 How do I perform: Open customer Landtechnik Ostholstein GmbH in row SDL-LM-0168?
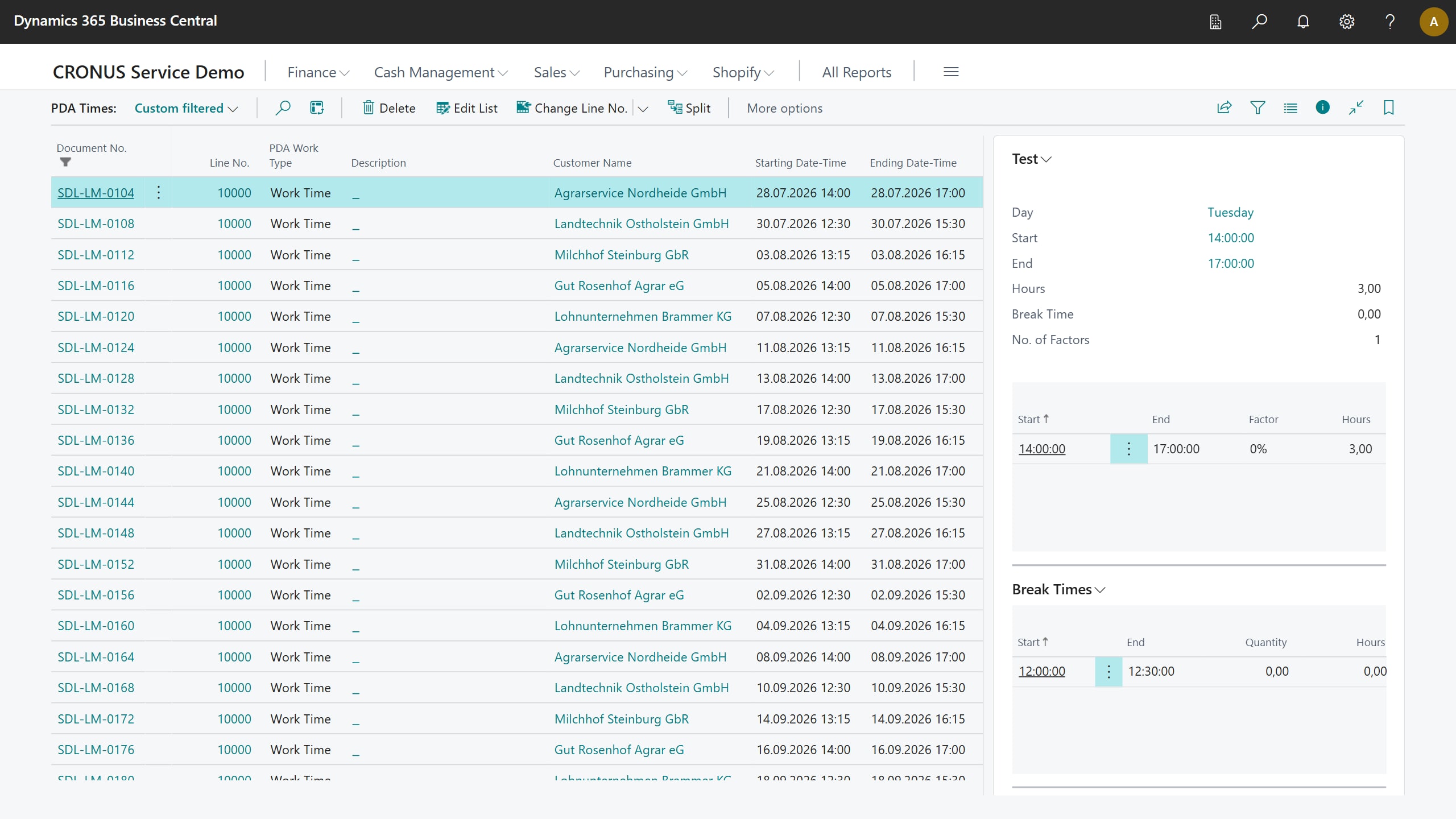642,688
